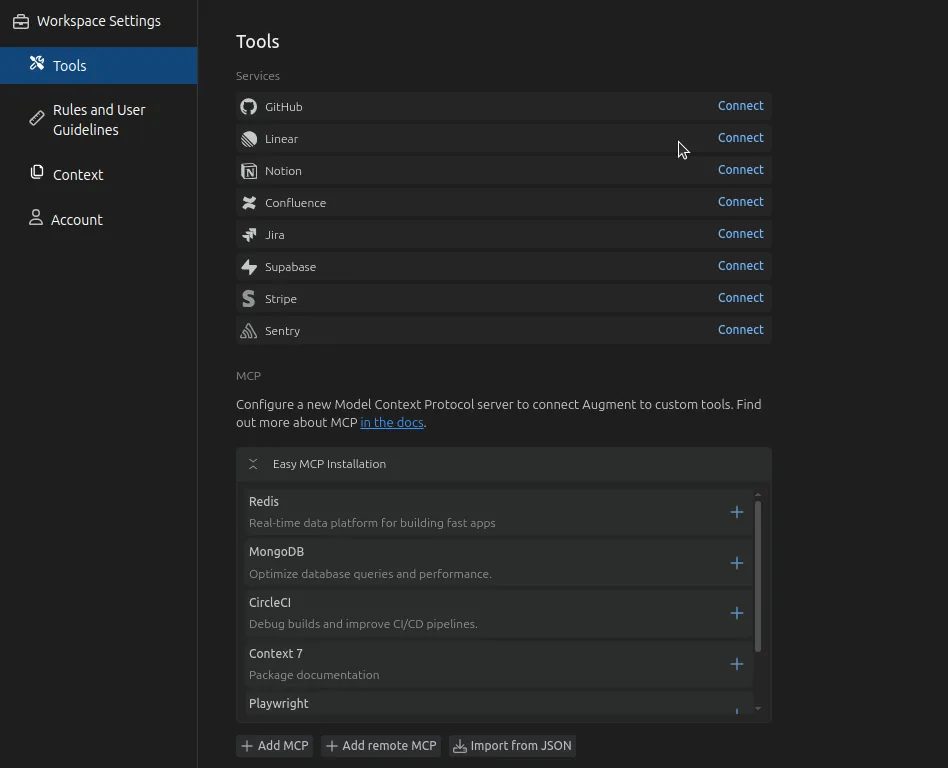Click the GitHub logo icon

[248, 107]
